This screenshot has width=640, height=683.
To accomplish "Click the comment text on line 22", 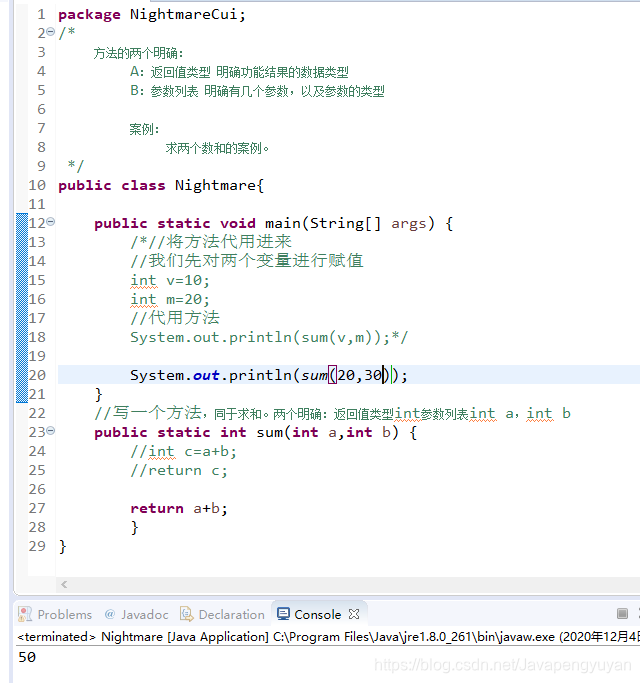I will click(x=332, y=413).
